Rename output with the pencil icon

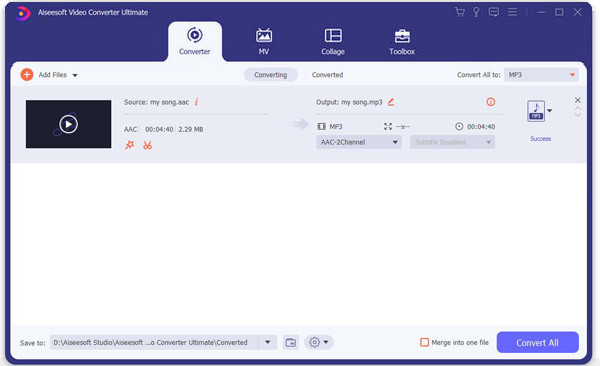click(391, 102)
